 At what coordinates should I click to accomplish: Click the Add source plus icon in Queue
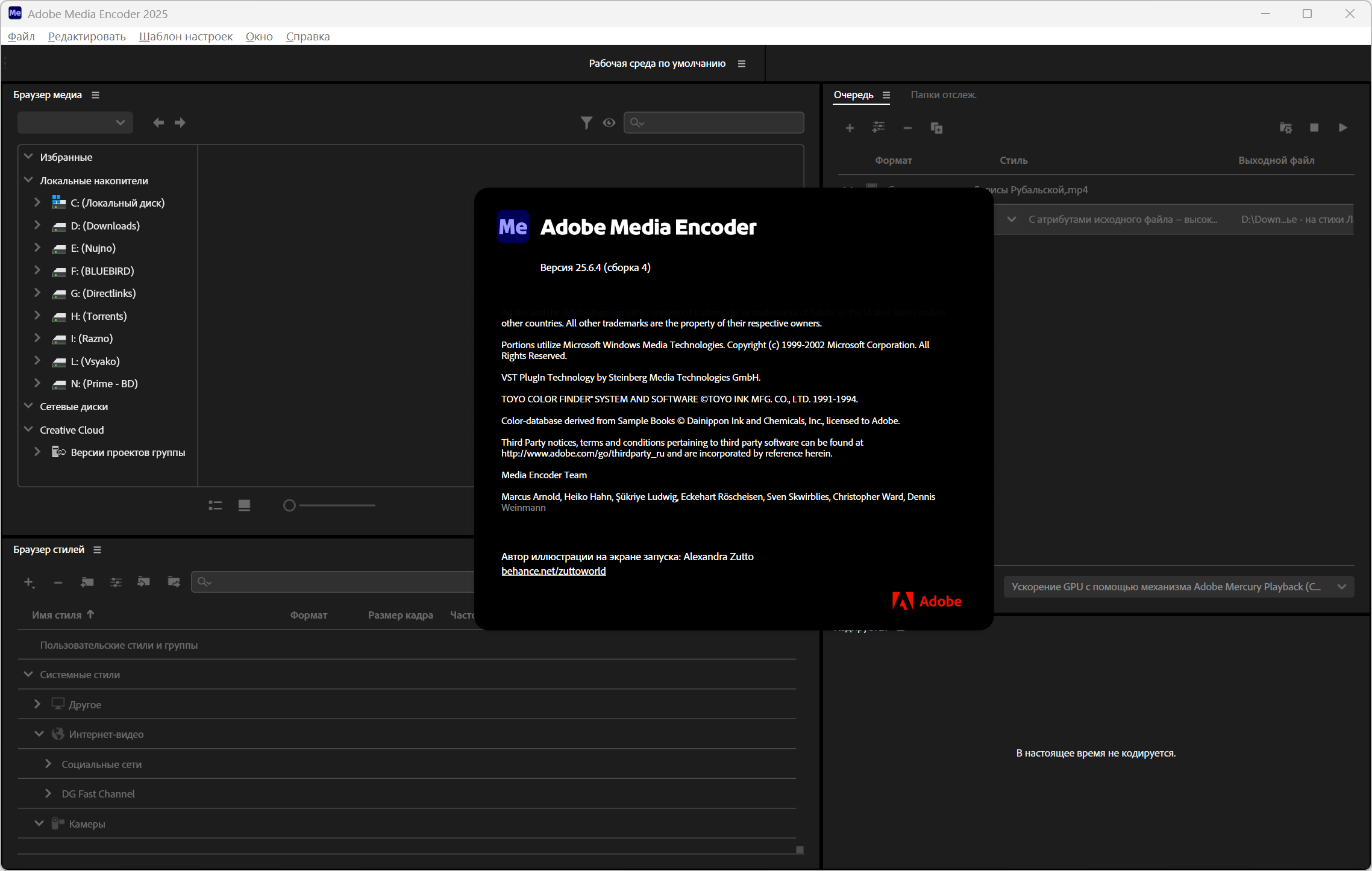point(850,128)
